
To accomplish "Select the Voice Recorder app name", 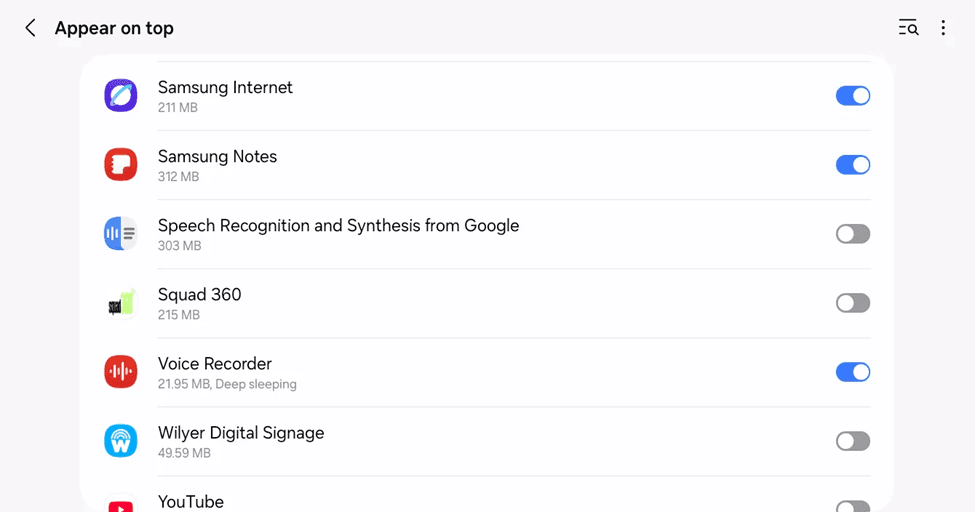I will click(215, 364).
